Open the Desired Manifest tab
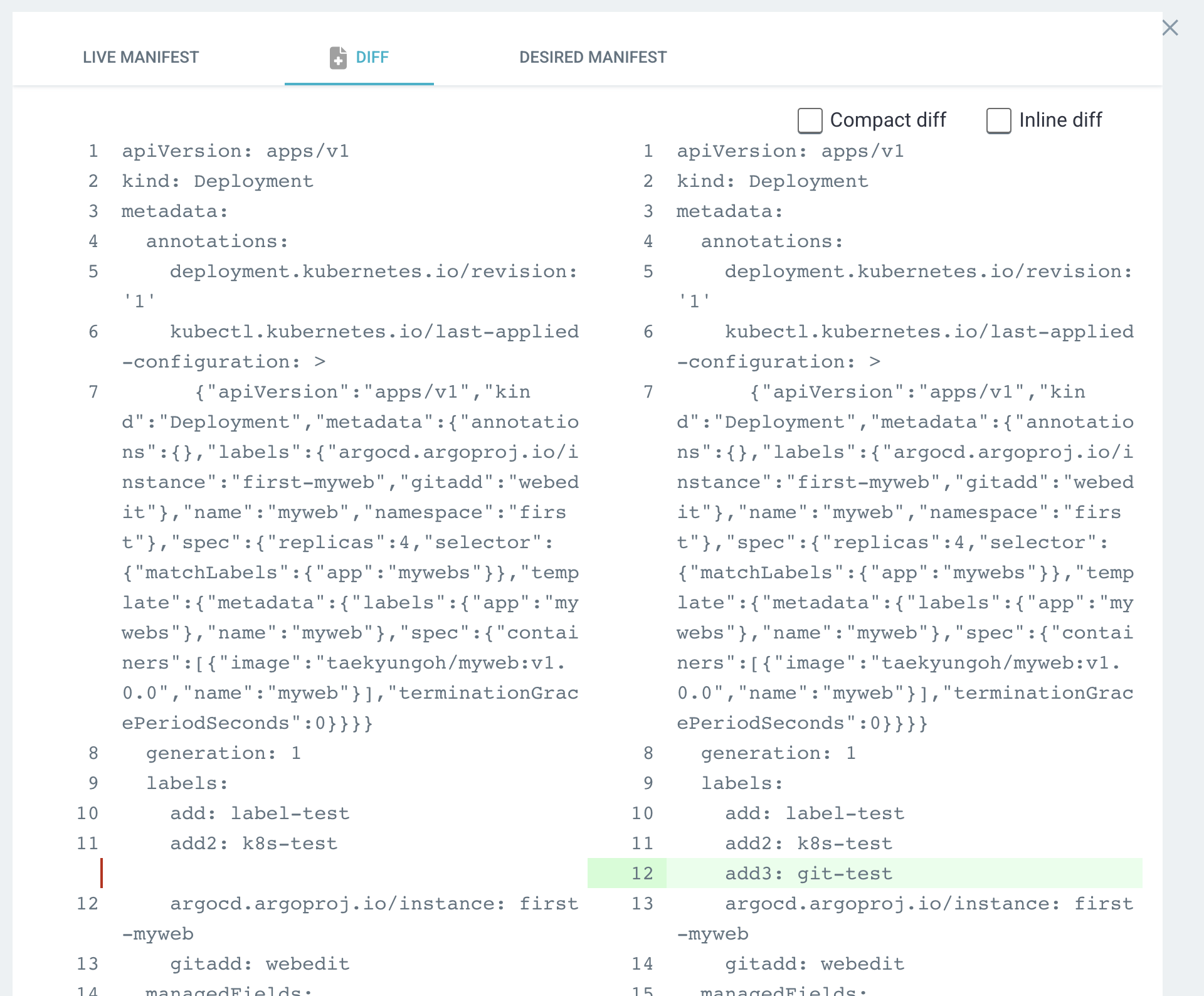The width and height of the screenshot is (1204, 996). (593, 58)
